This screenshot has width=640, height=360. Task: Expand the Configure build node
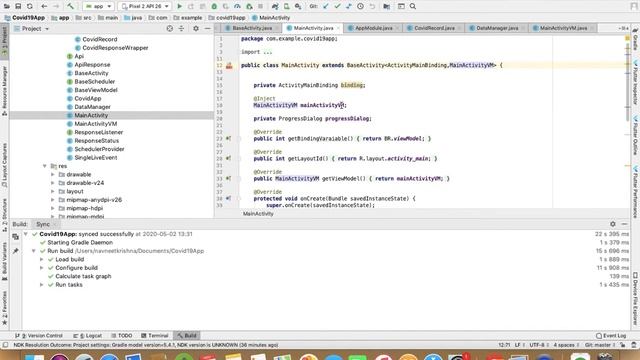click(x=42, y=268)
